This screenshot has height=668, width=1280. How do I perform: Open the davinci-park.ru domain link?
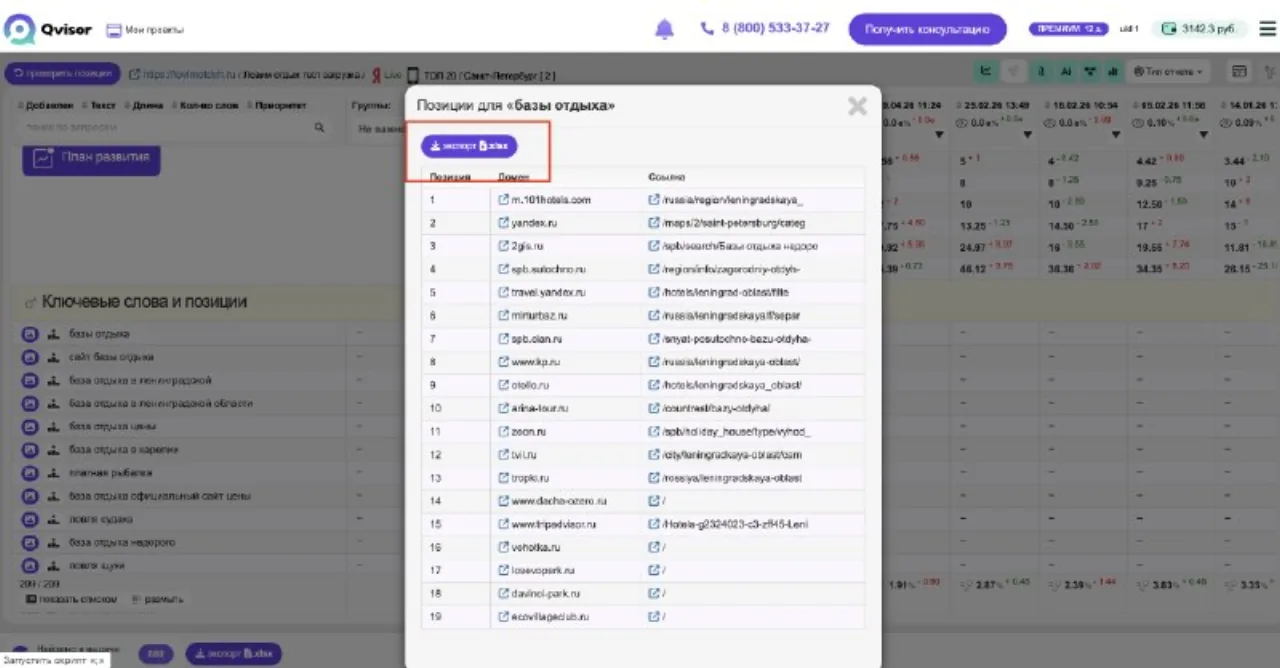pos(545,594)
